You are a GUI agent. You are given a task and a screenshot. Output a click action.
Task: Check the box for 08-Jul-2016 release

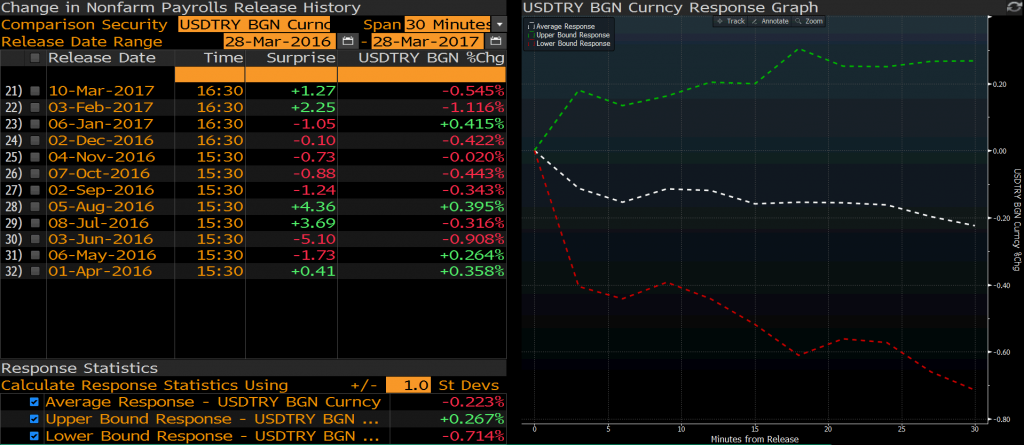click(35, 223)
